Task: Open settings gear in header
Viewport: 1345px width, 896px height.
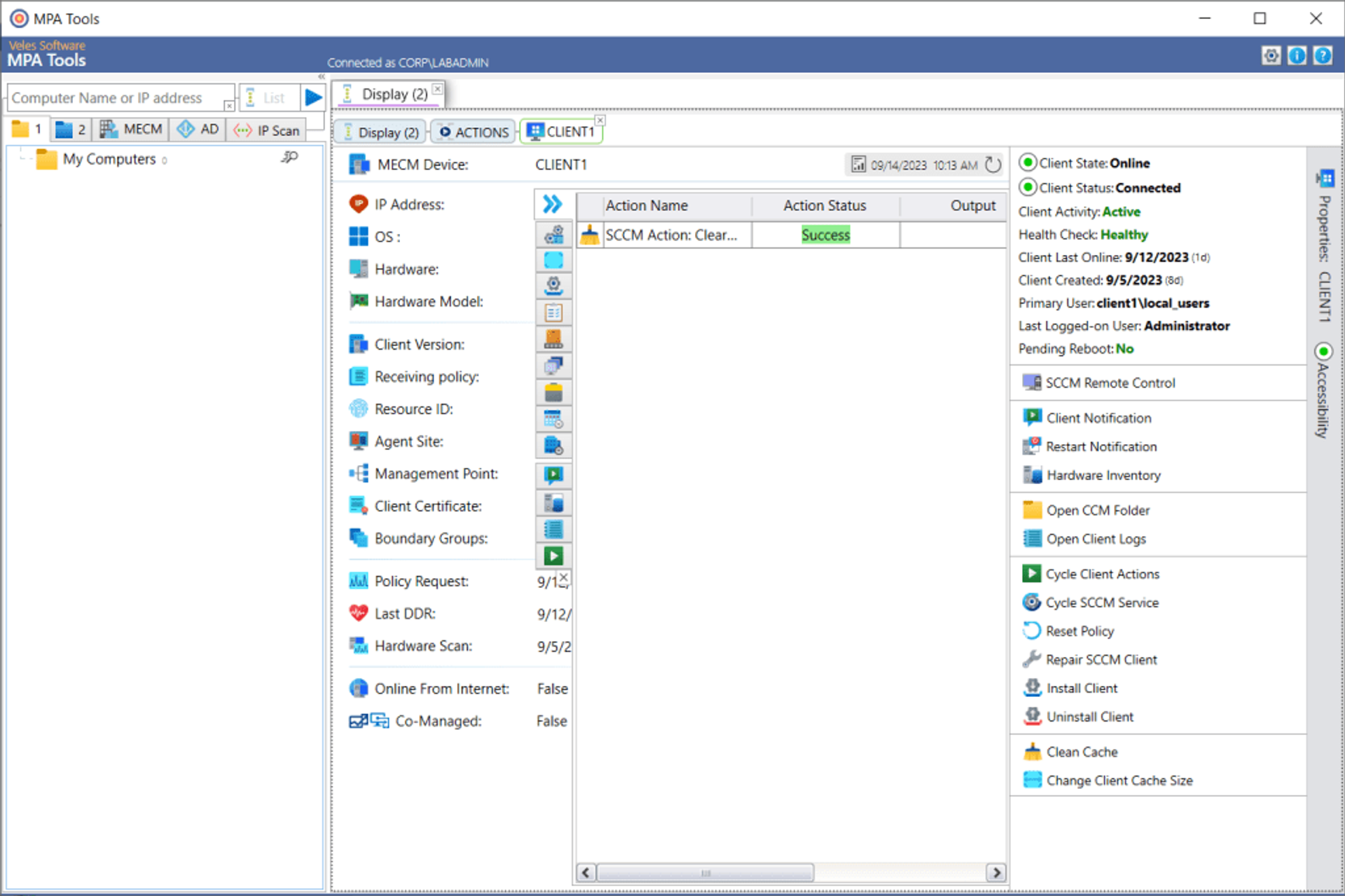Action: pos(1271,55)
